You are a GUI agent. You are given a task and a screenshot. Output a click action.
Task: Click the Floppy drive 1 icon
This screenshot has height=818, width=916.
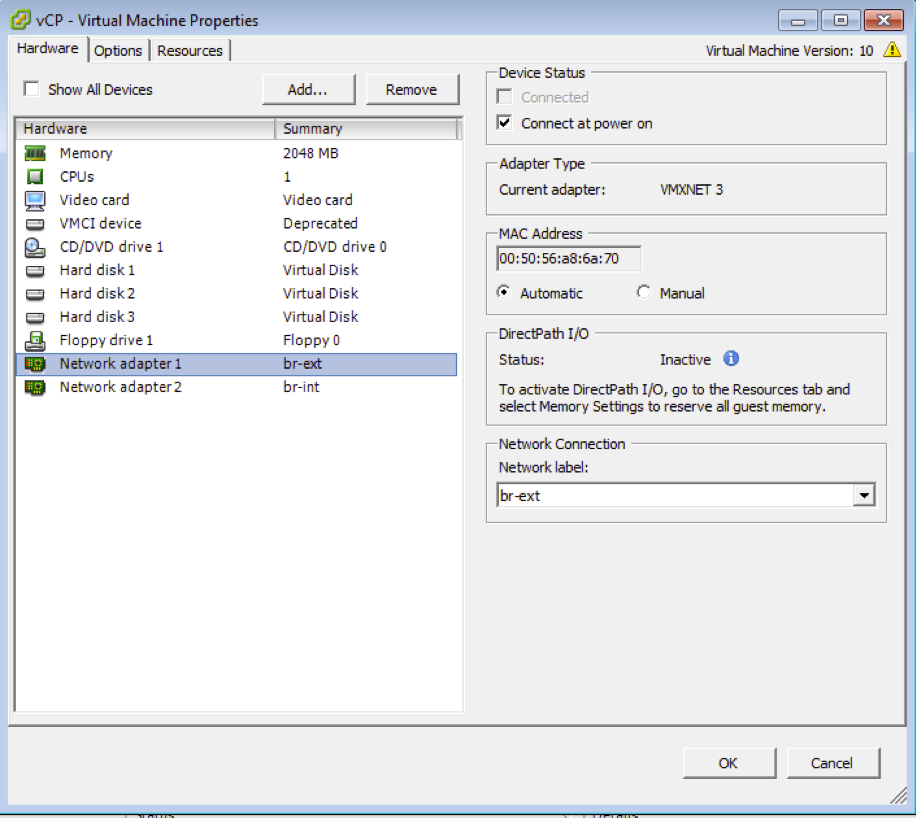(x=35, y=341)
